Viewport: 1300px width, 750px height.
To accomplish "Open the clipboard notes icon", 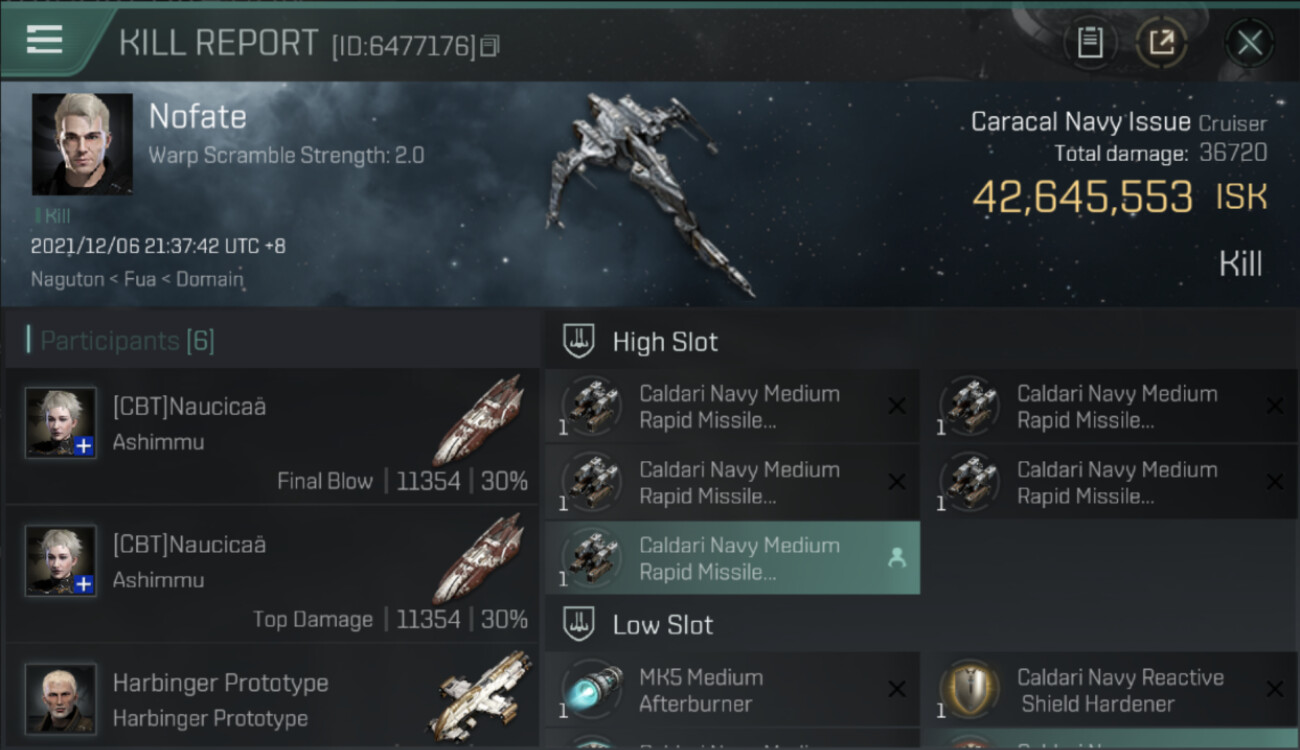I will pos(1090,43).
